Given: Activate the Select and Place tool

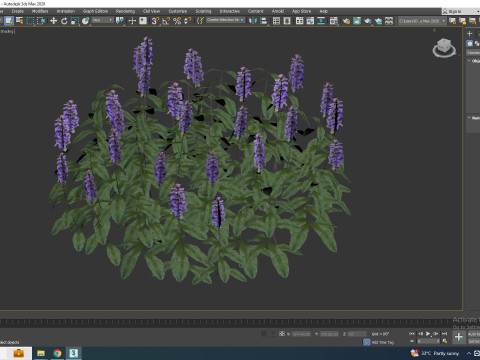Looking at the screenshot, I should [85, 21].
